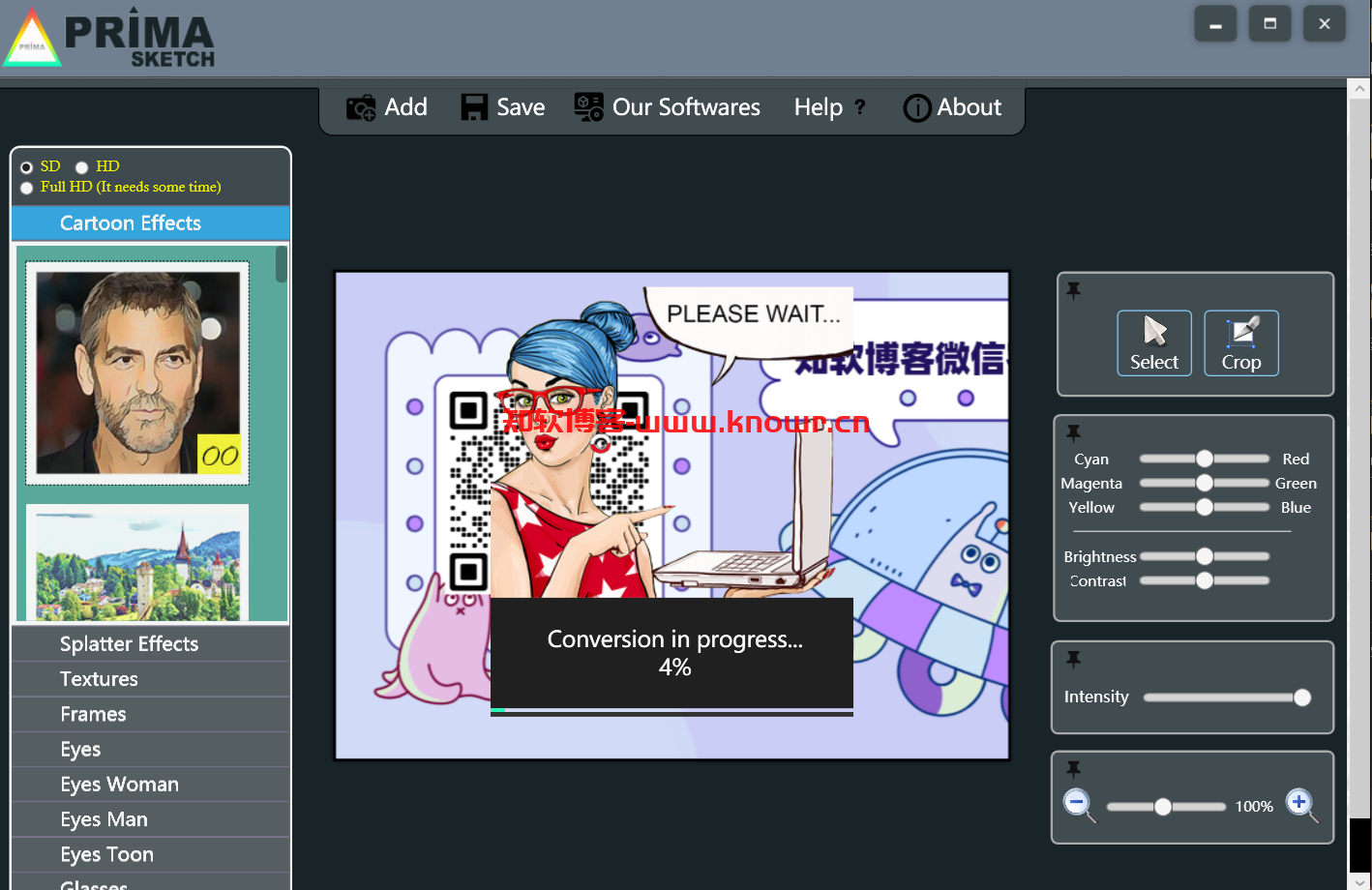1372x890 pixels.
Task: Click the main window scroll up arrow
Action: click(1359, 88)
